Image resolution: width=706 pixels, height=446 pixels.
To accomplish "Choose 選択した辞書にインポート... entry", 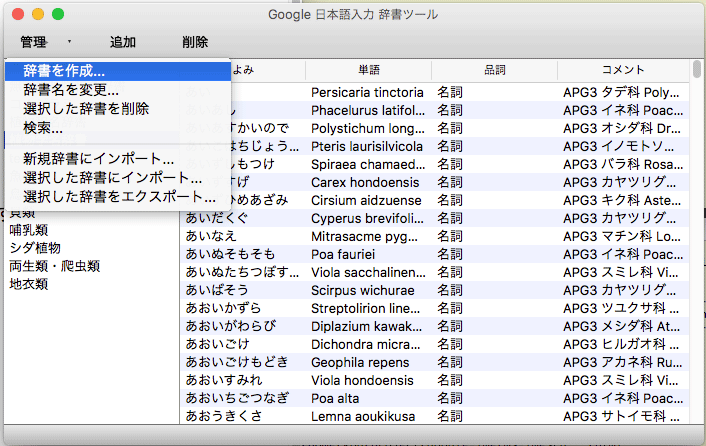I will (118, 178).
